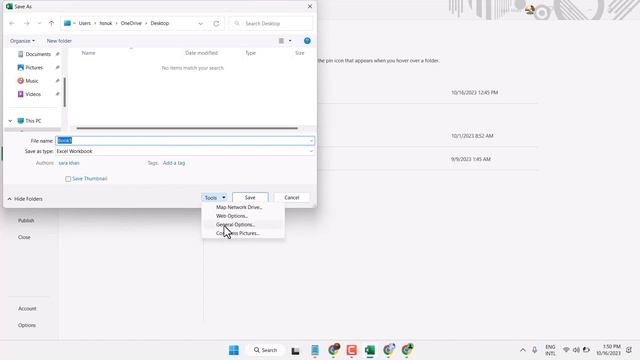The width and height of the screenshot is (640, 360).
Task: Select Publish in Excel backstage menu
Action: tap(26, 220)
